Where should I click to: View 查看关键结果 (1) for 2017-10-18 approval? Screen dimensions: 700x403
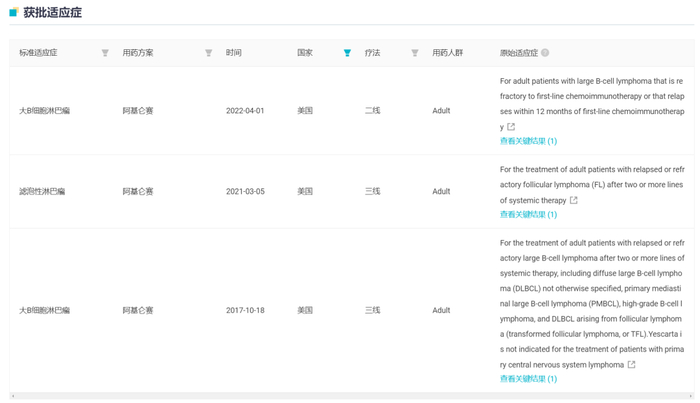point(528,379)
